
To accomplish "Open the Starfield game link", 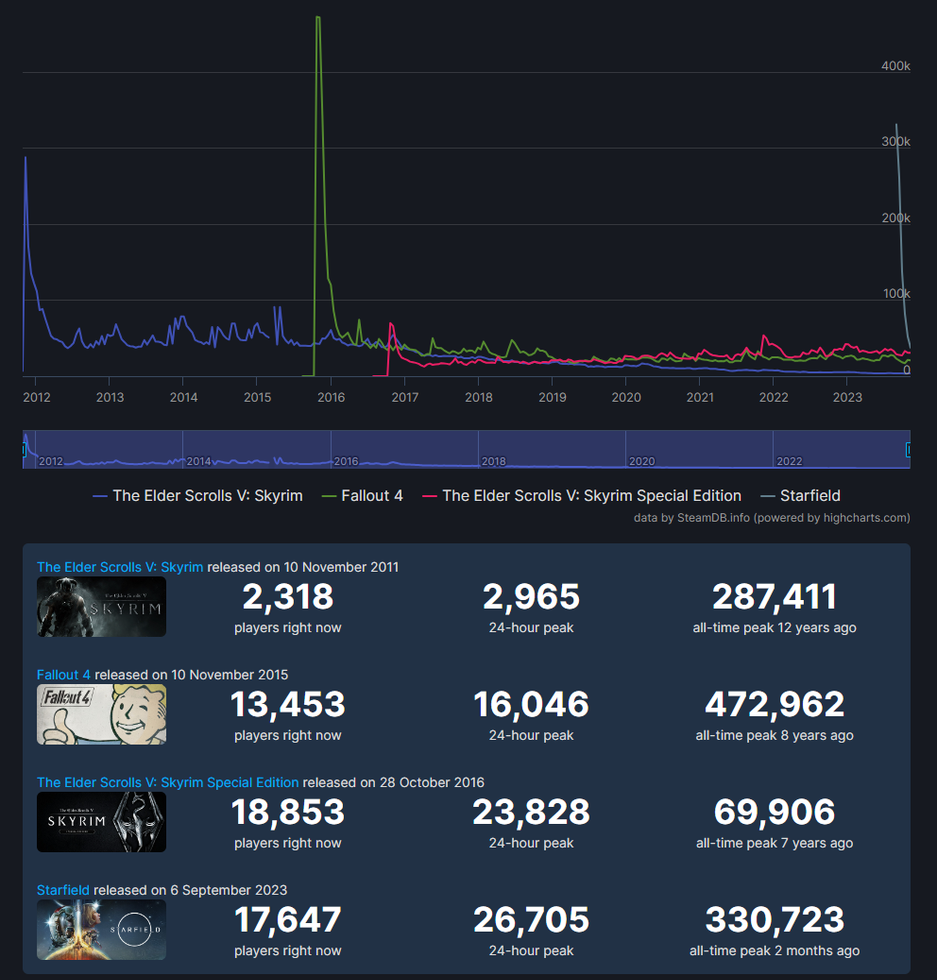I will click(63, 890).
